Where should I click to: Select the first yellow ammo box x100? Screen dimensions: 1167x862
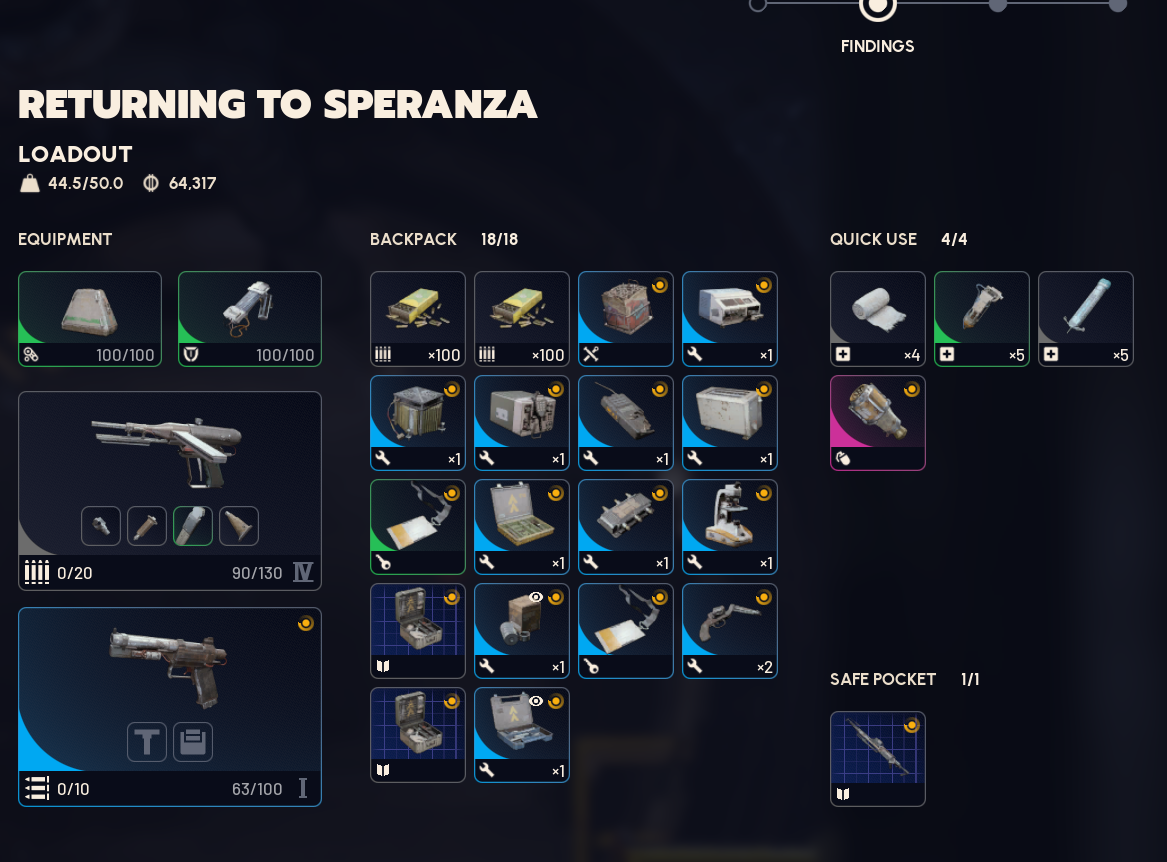click(418, 319)
